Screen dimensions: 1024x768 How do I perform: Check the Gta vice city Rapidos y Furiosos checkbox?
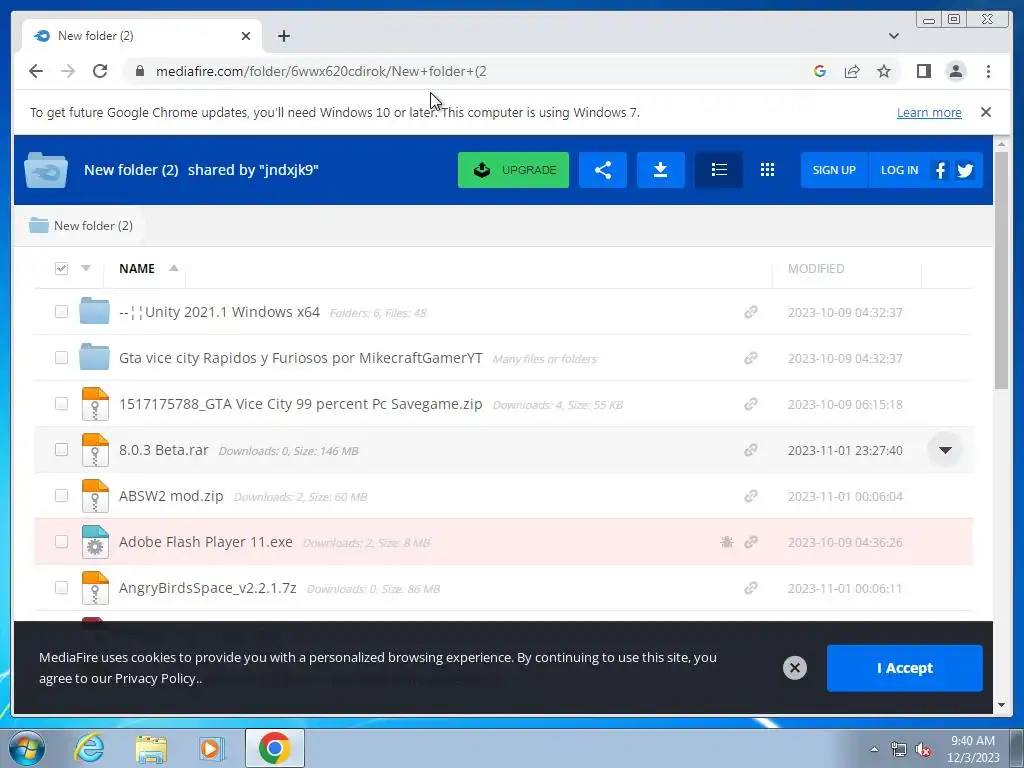click(x=61, y=357)
